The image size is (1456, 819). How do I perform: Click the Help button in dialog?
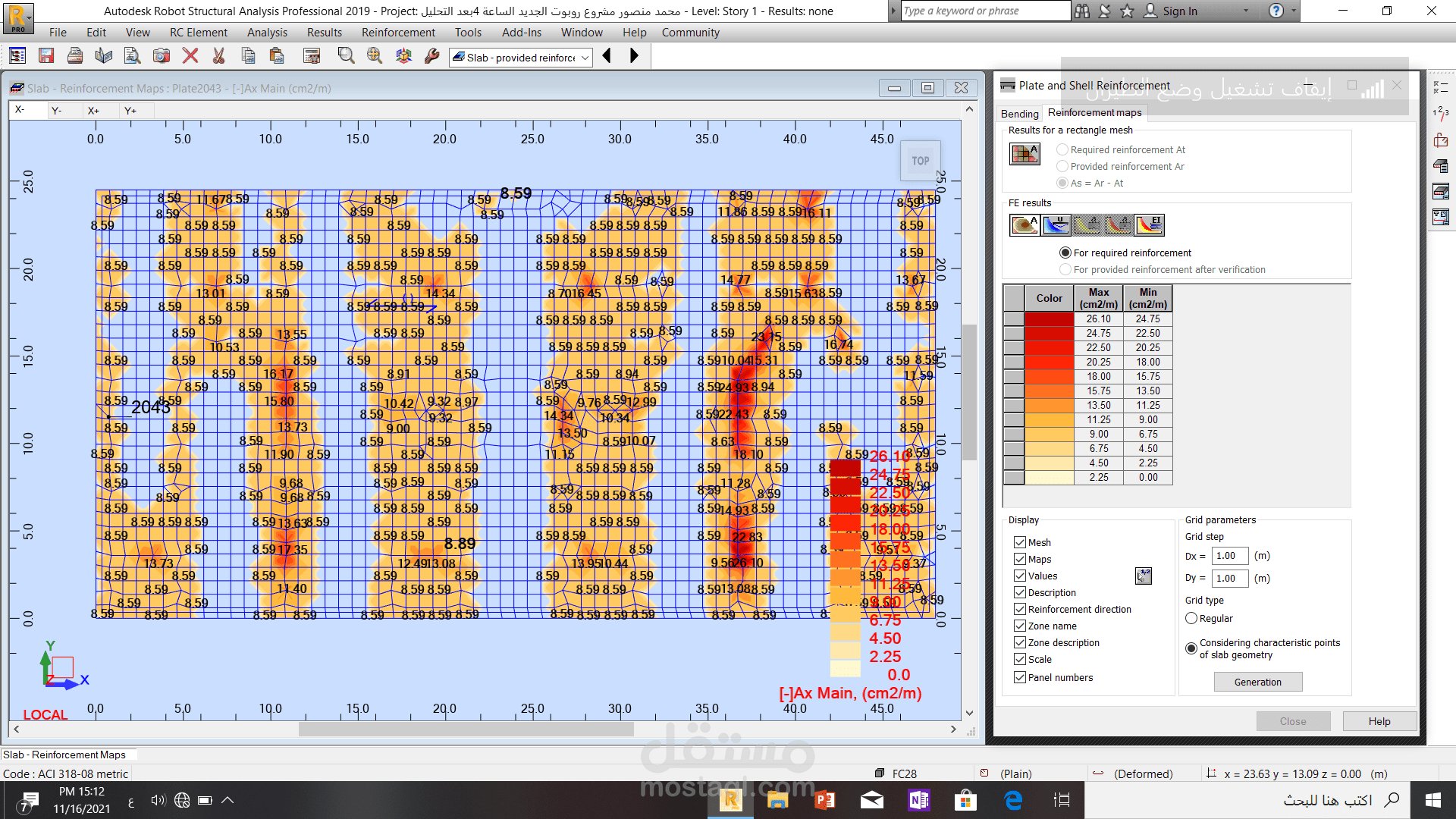(x=1379, y=721)
